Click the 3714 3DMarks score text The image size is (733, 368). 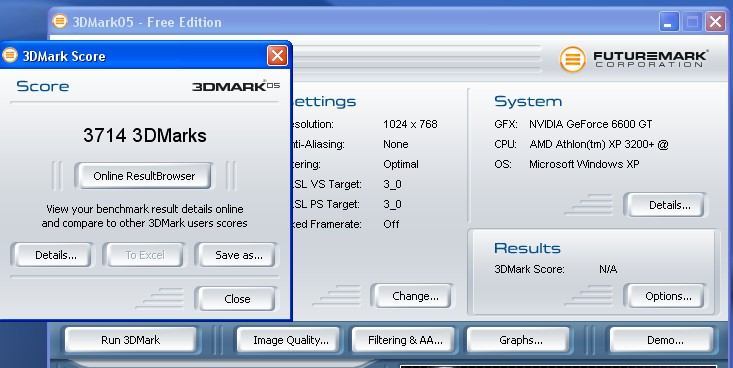pos(145,136)
